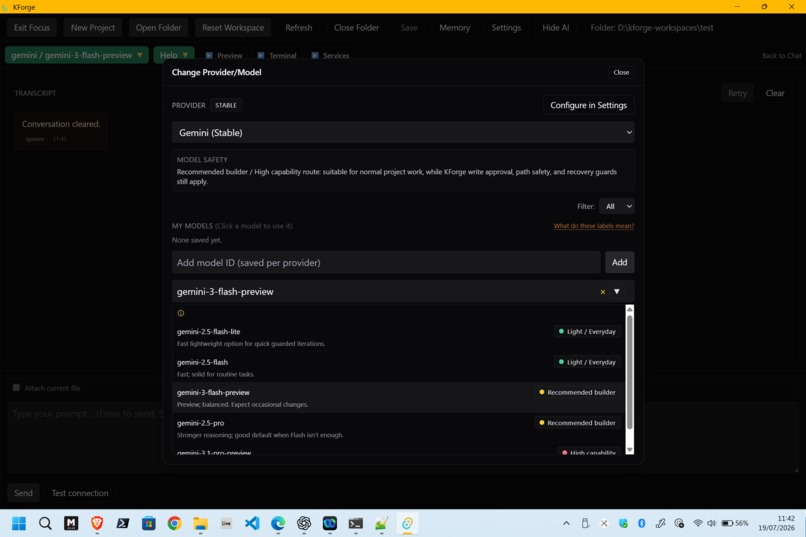The height and width of the screenshot is (537, 806).
Task: Clear the model field with the yellow x icon
Action: [602, 292]
